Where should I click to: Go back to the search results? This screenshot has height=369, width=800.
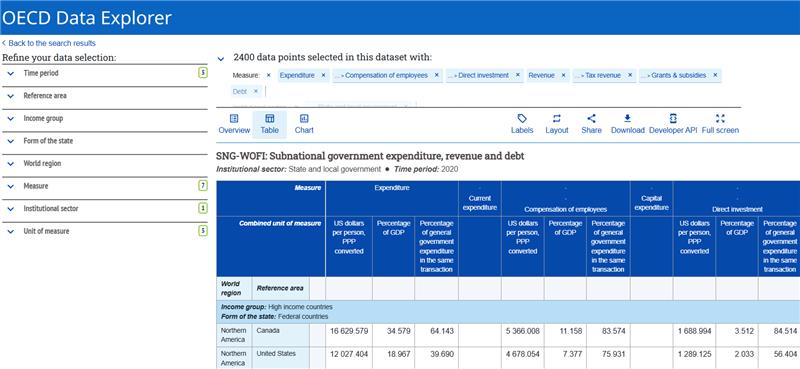point(49,43)
